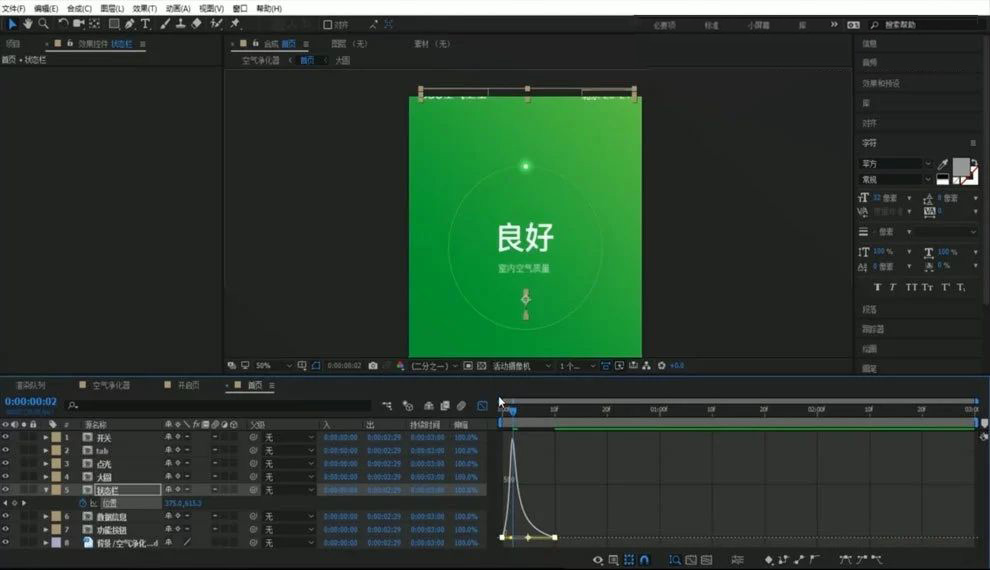Screen dimensions: 990x570
Task: Toggle the Graph Editor button
Action: tap(482, 406)
